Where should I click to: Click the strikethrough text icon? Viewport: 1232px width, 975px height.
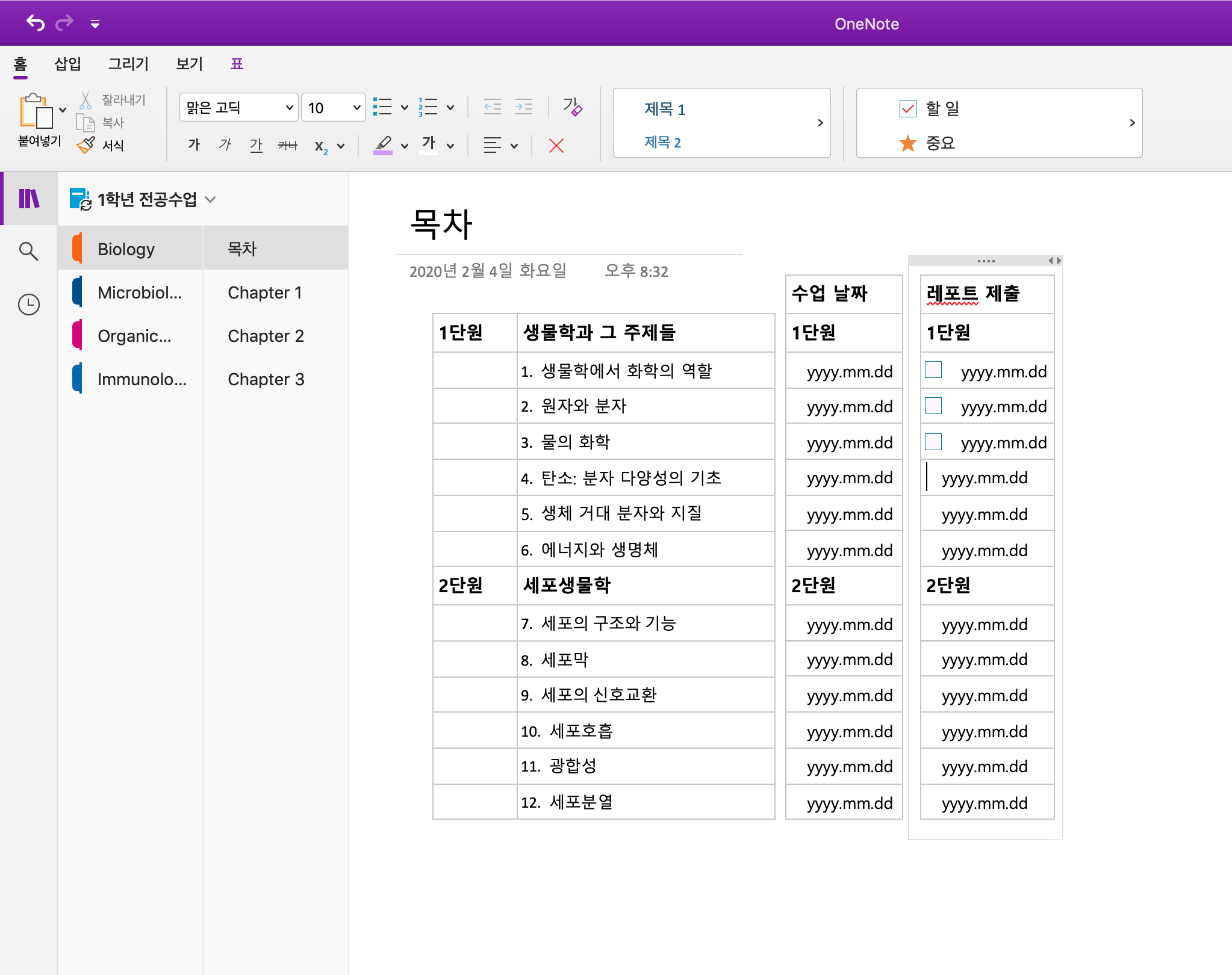point(287,145)
